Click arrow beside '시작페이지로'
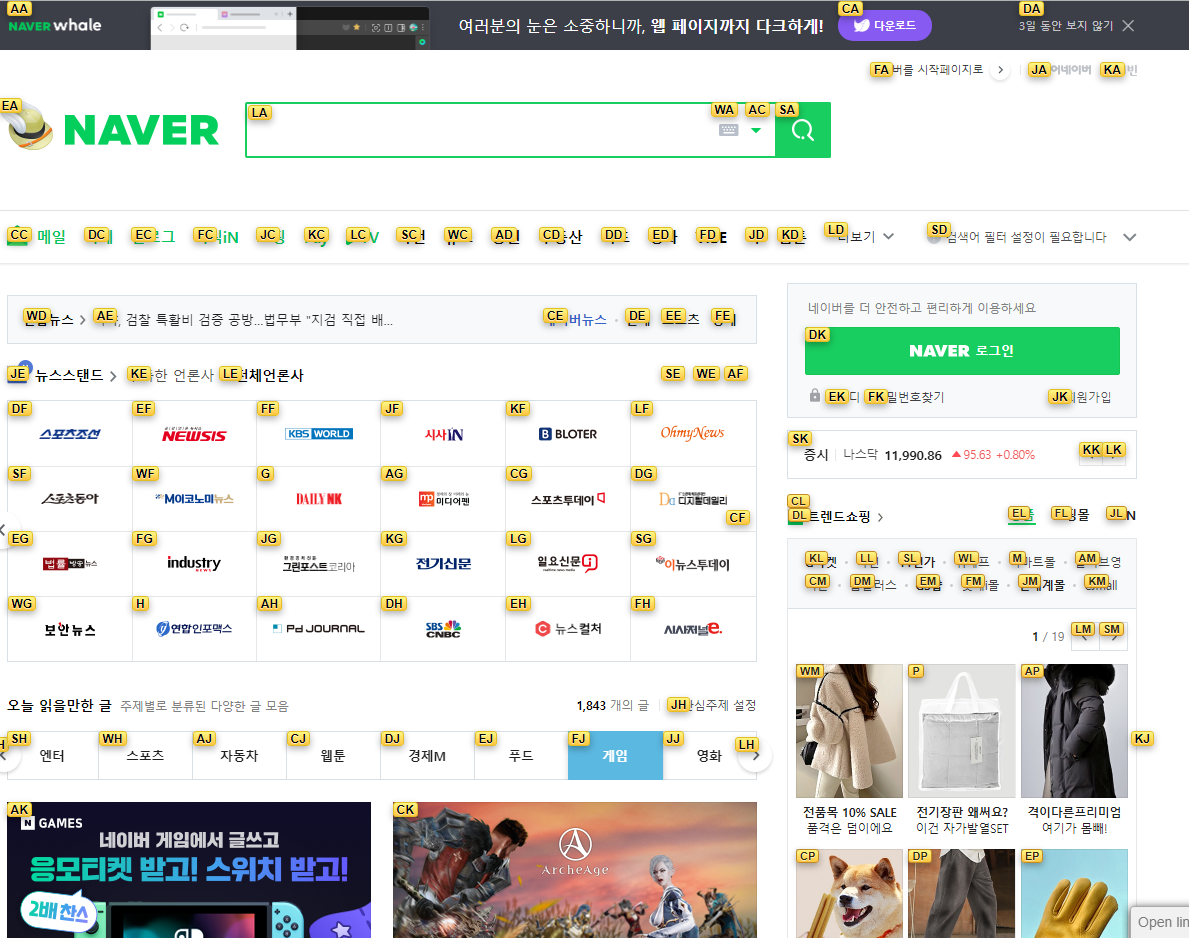 tap(1000, 70)
